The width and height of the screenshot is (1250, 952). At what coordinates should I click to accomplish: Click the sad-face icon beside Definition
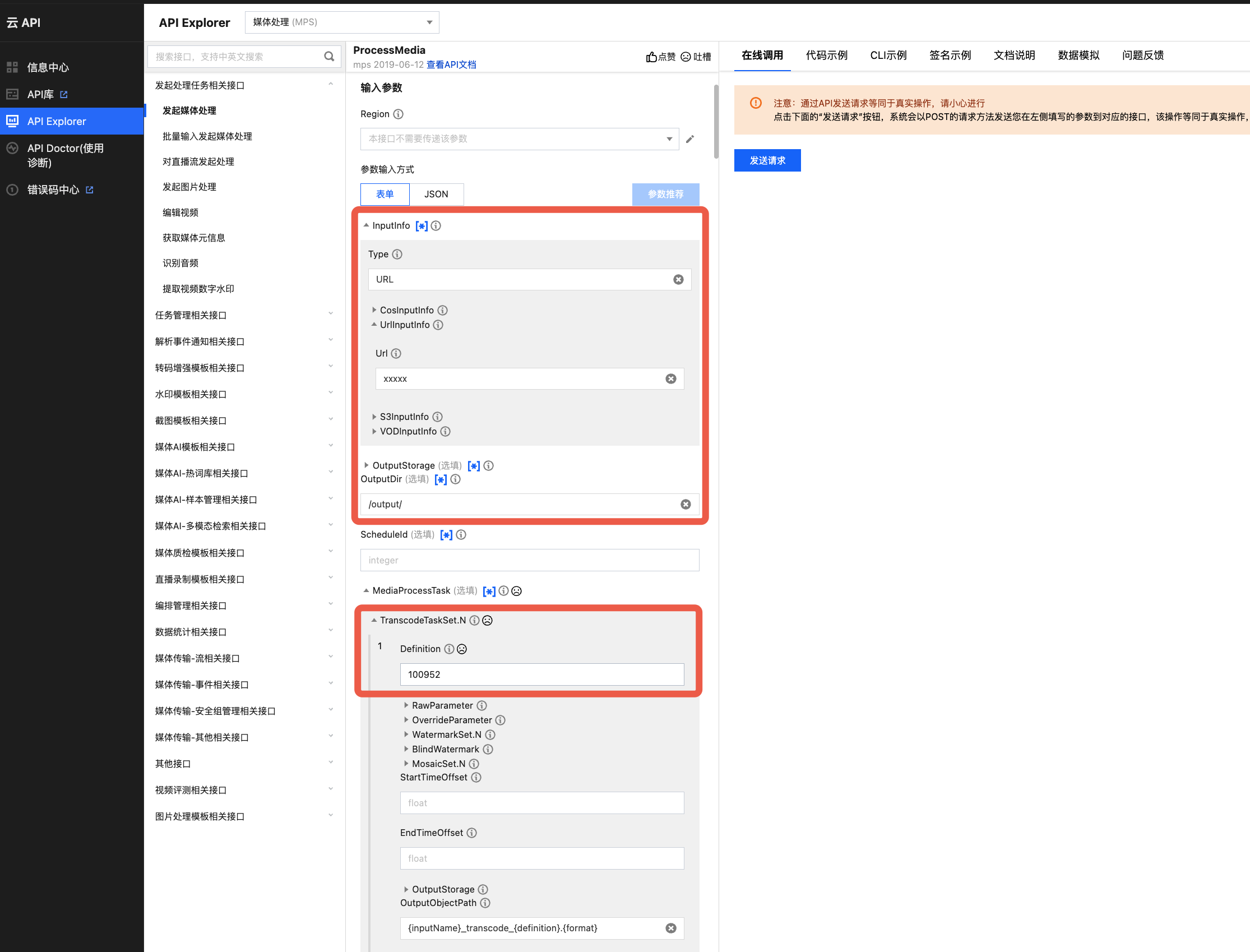coord(462,649)
